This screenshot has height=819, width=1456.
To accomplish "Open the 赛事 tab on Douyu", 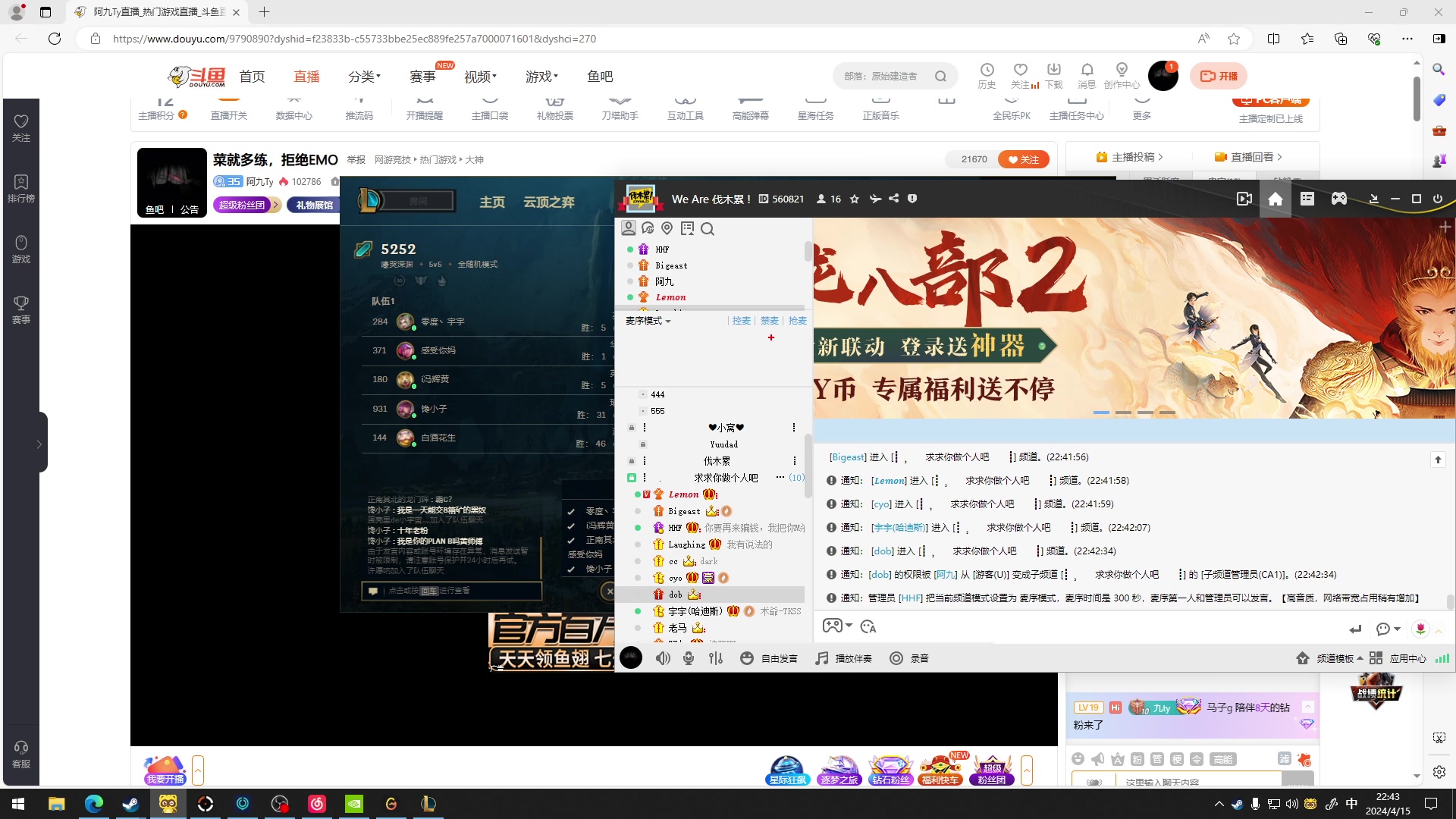I will click(x=422, y=77).
